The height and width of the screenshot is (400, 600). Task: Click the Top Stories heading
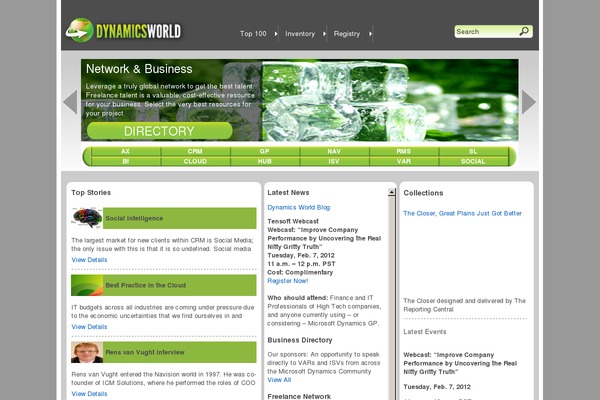coord(91,193)
